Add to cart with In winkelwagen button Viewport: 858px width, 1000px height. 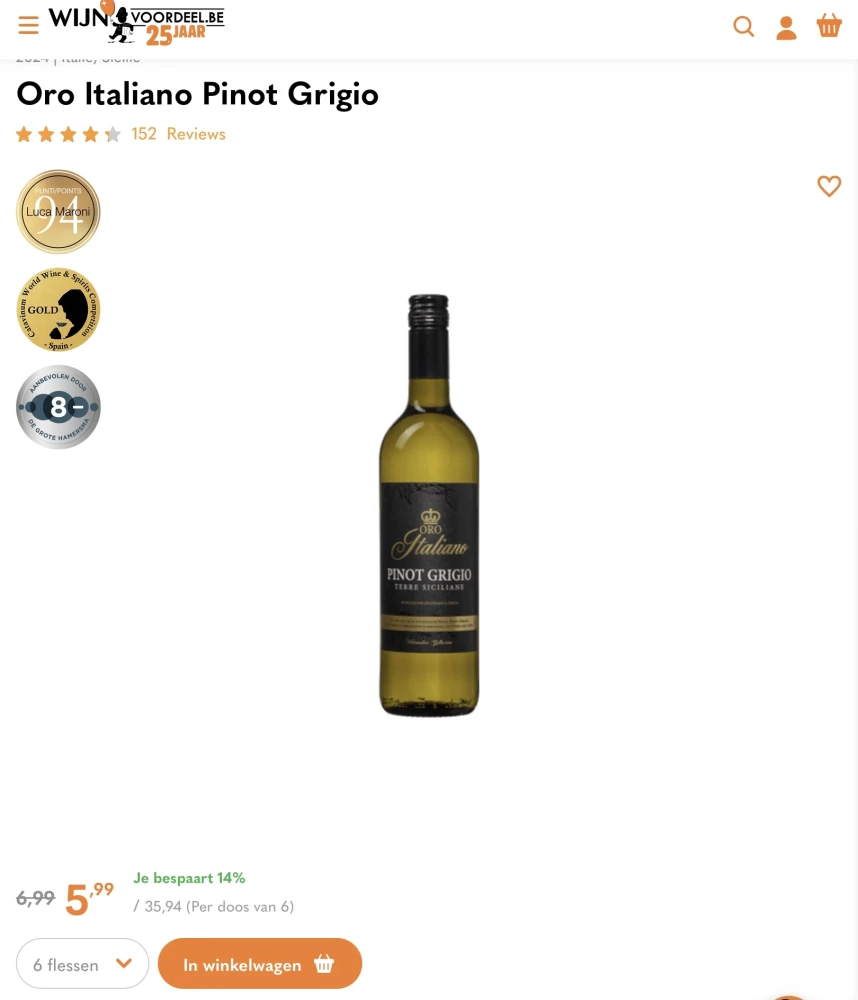point(260,964)
